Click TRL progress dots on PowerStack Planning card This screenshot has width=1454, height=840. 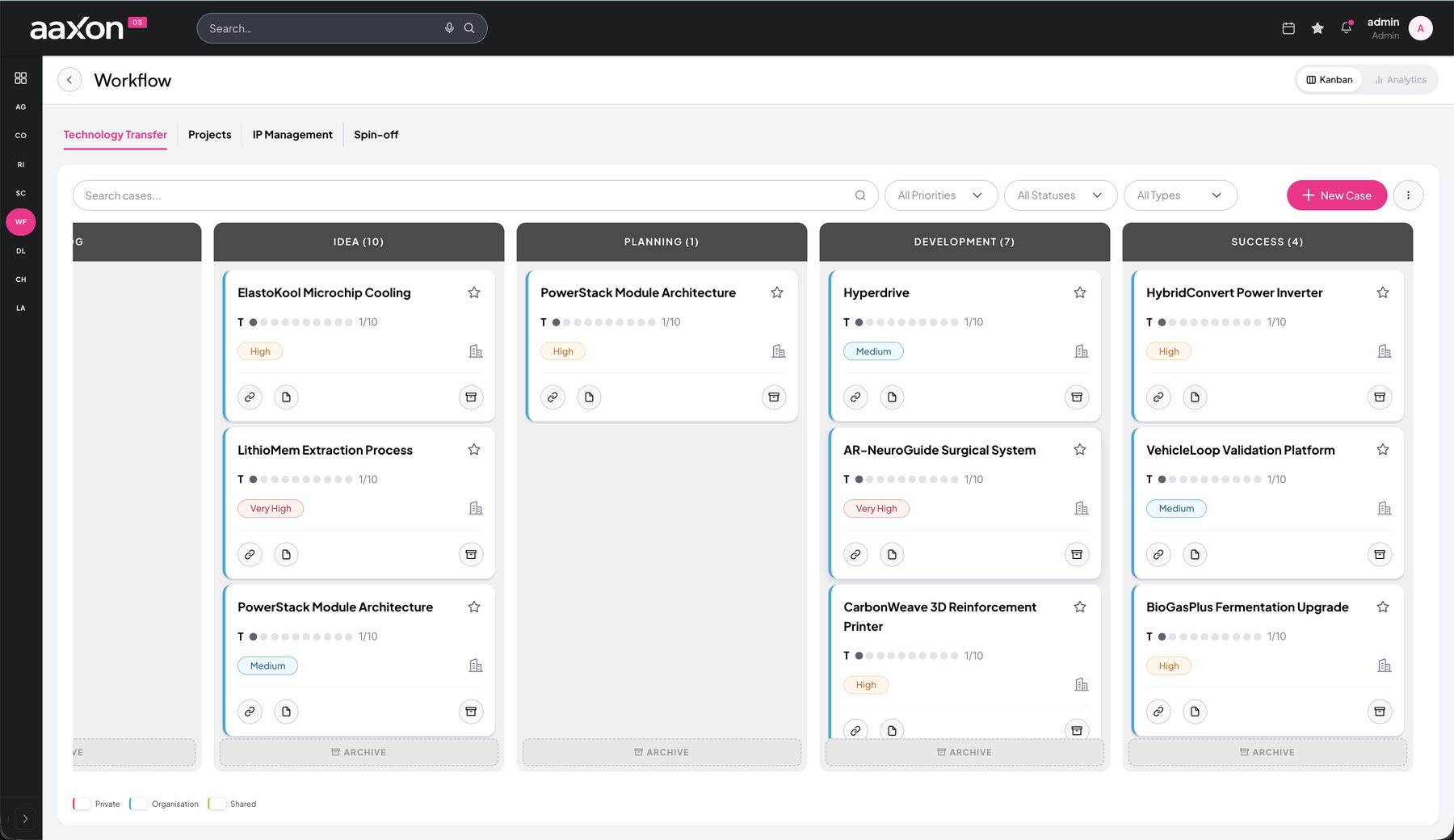tap(603, 322)
